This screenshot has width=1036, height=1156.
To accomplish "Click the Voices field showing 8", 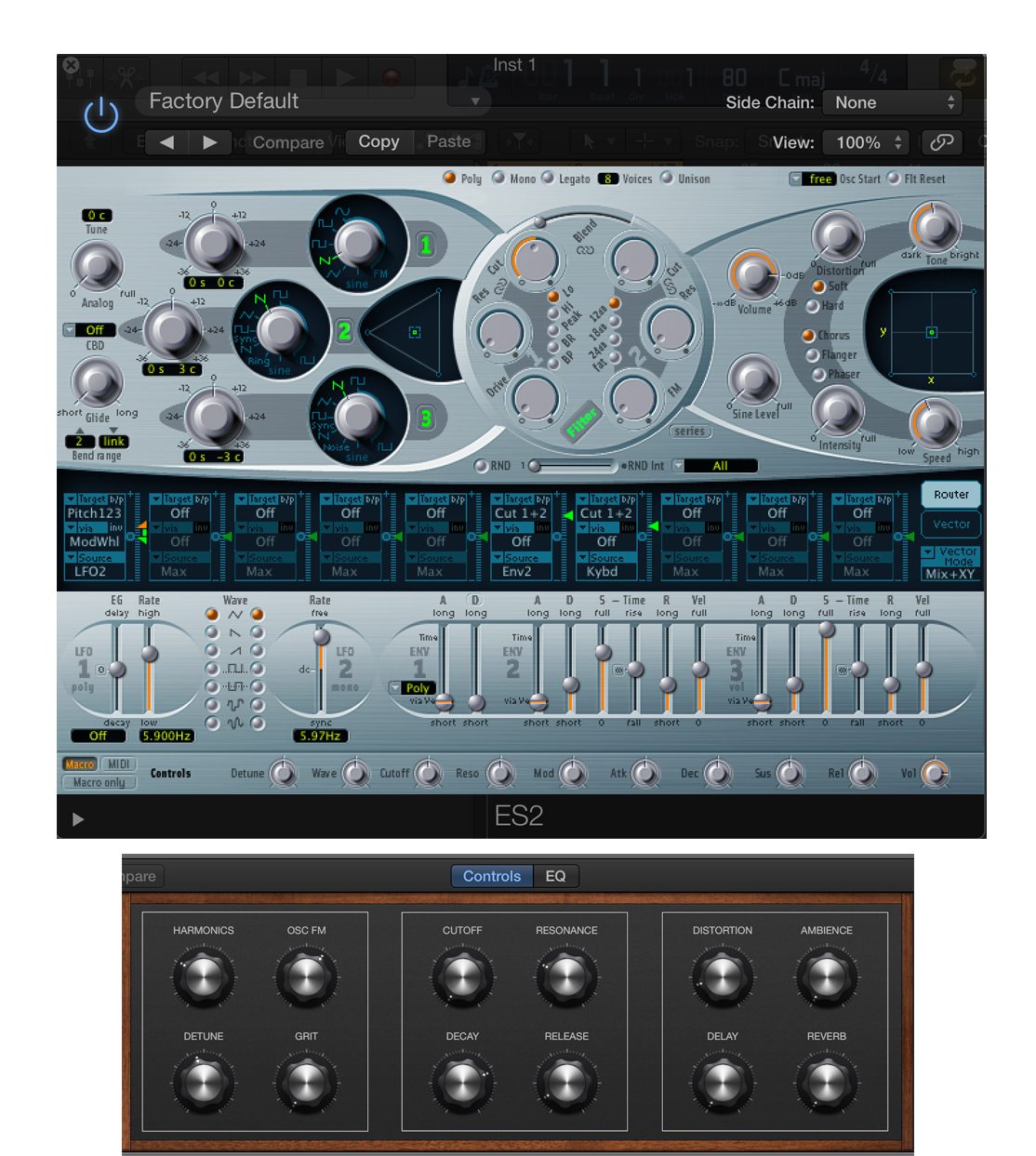I will pos(609,179).
